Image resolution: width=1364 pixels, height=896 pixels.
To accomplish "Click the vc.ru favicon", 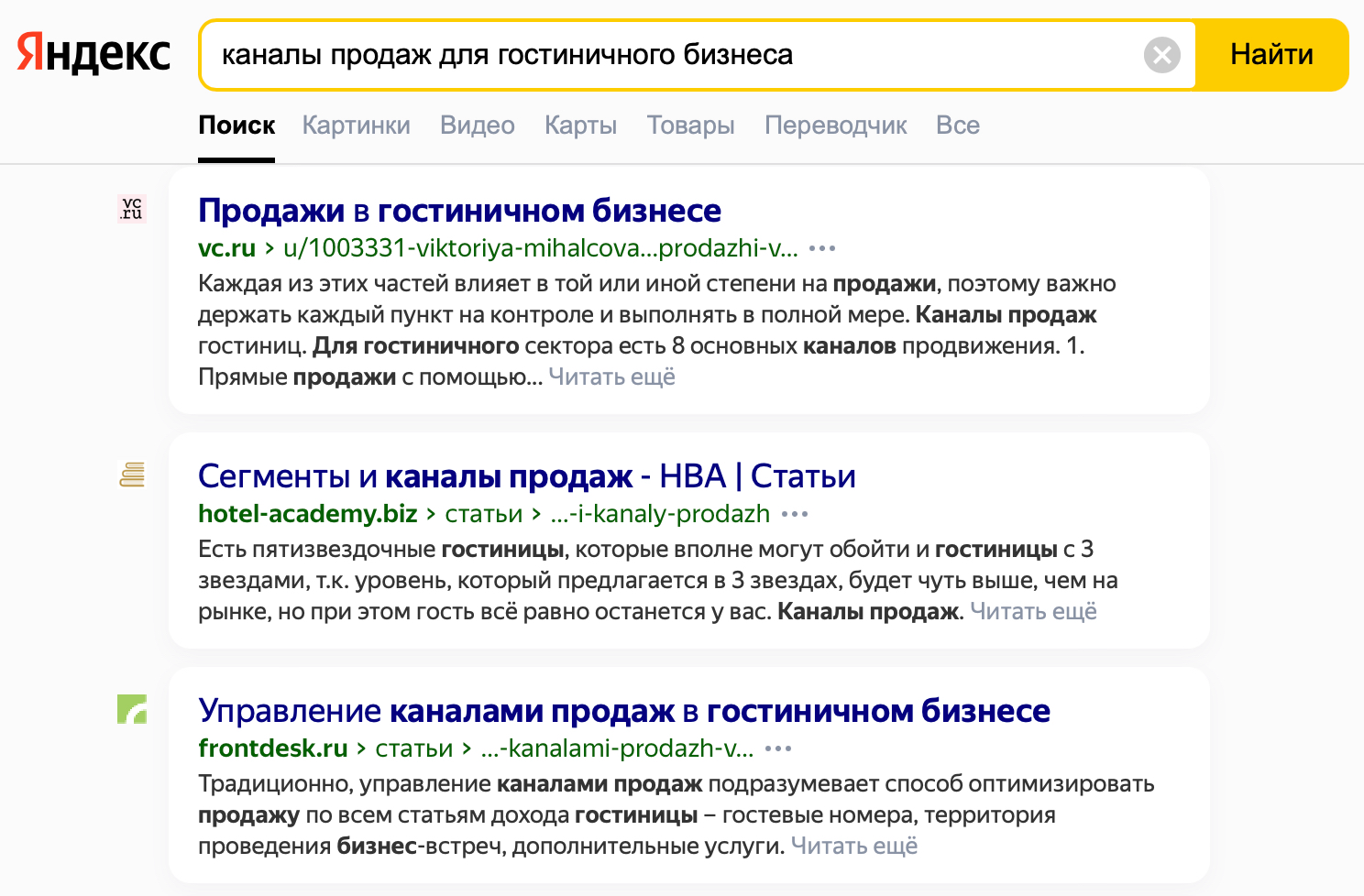I will pyautogui.click(x=132, y=209).
